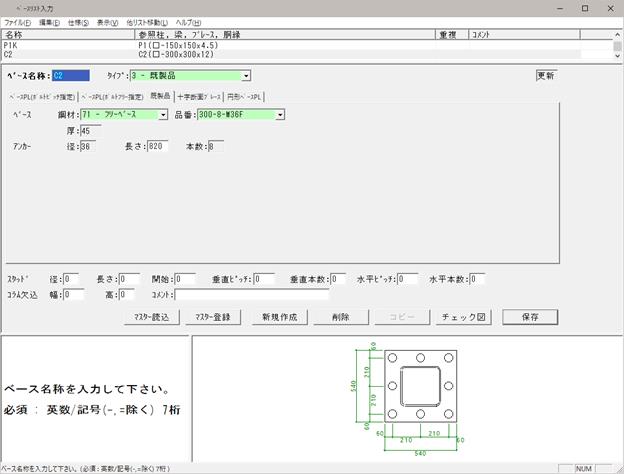624x474 pixels.
Task: Click the 名称 column header
Action: (68, 35)
